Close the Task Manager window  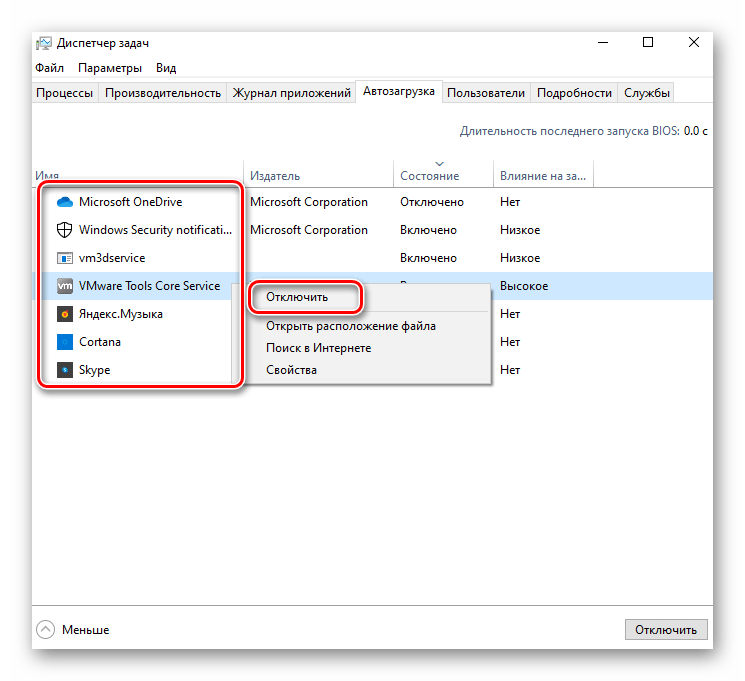(x=693, y=43)
